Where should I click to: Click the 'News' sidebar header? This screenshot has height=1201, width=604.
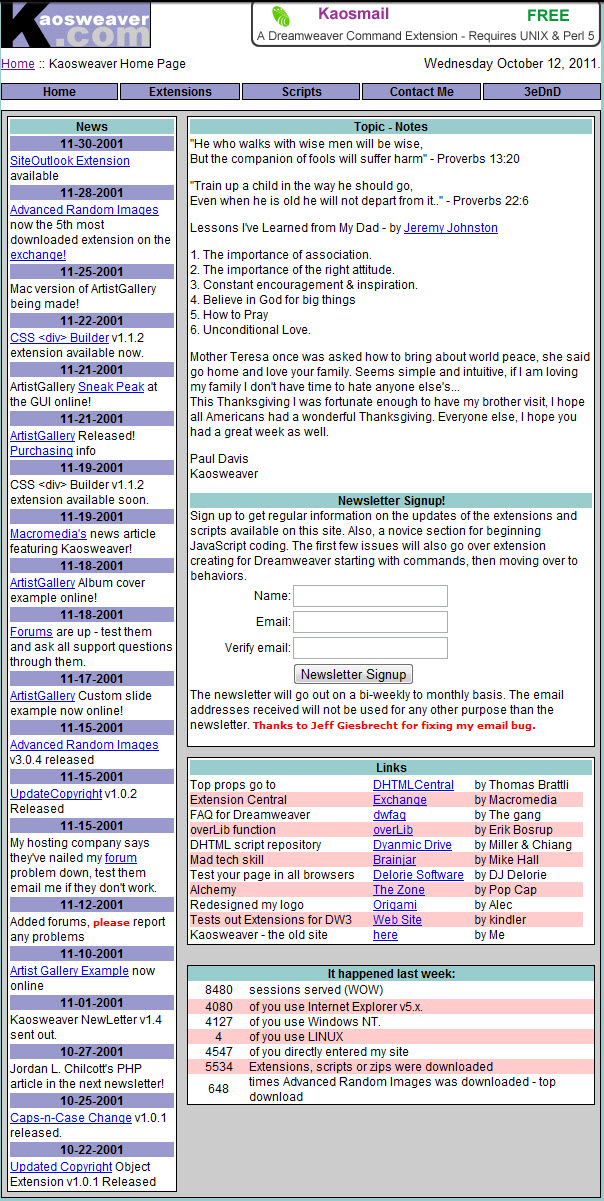pos(92,127)
